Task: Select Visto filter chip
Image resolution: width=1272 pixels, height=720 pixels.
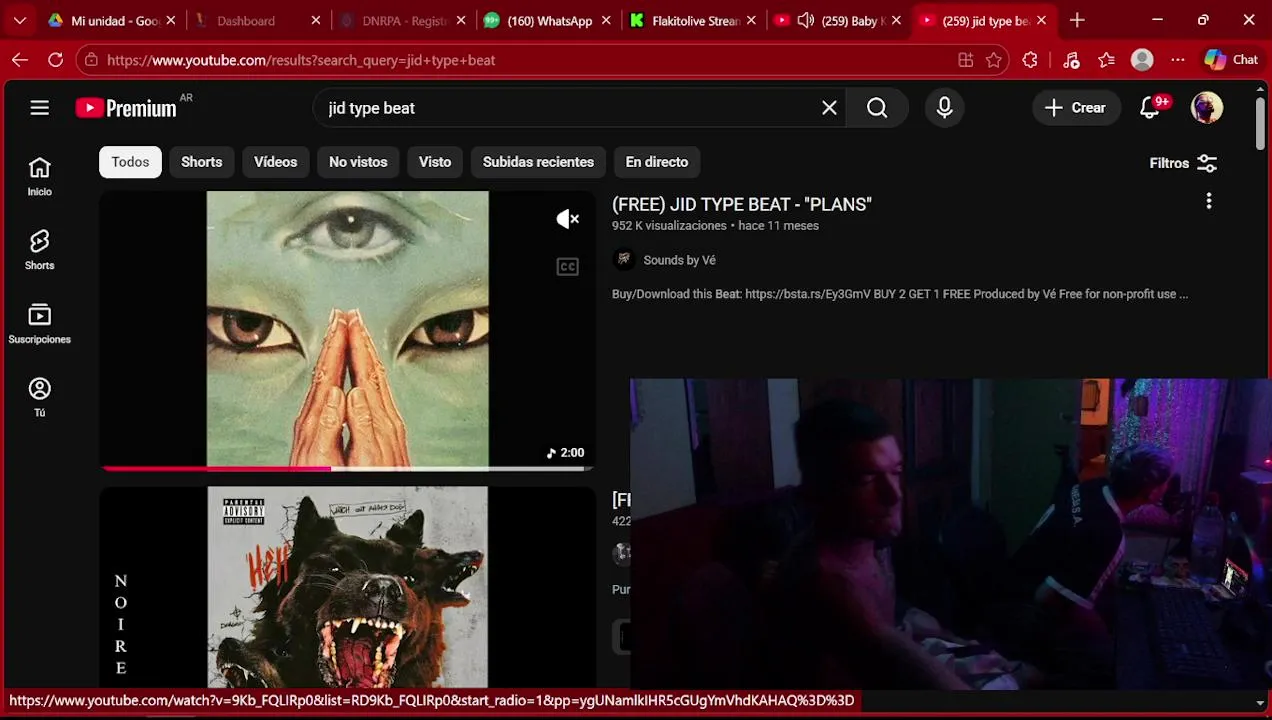Action: click(x=435, y=162)
